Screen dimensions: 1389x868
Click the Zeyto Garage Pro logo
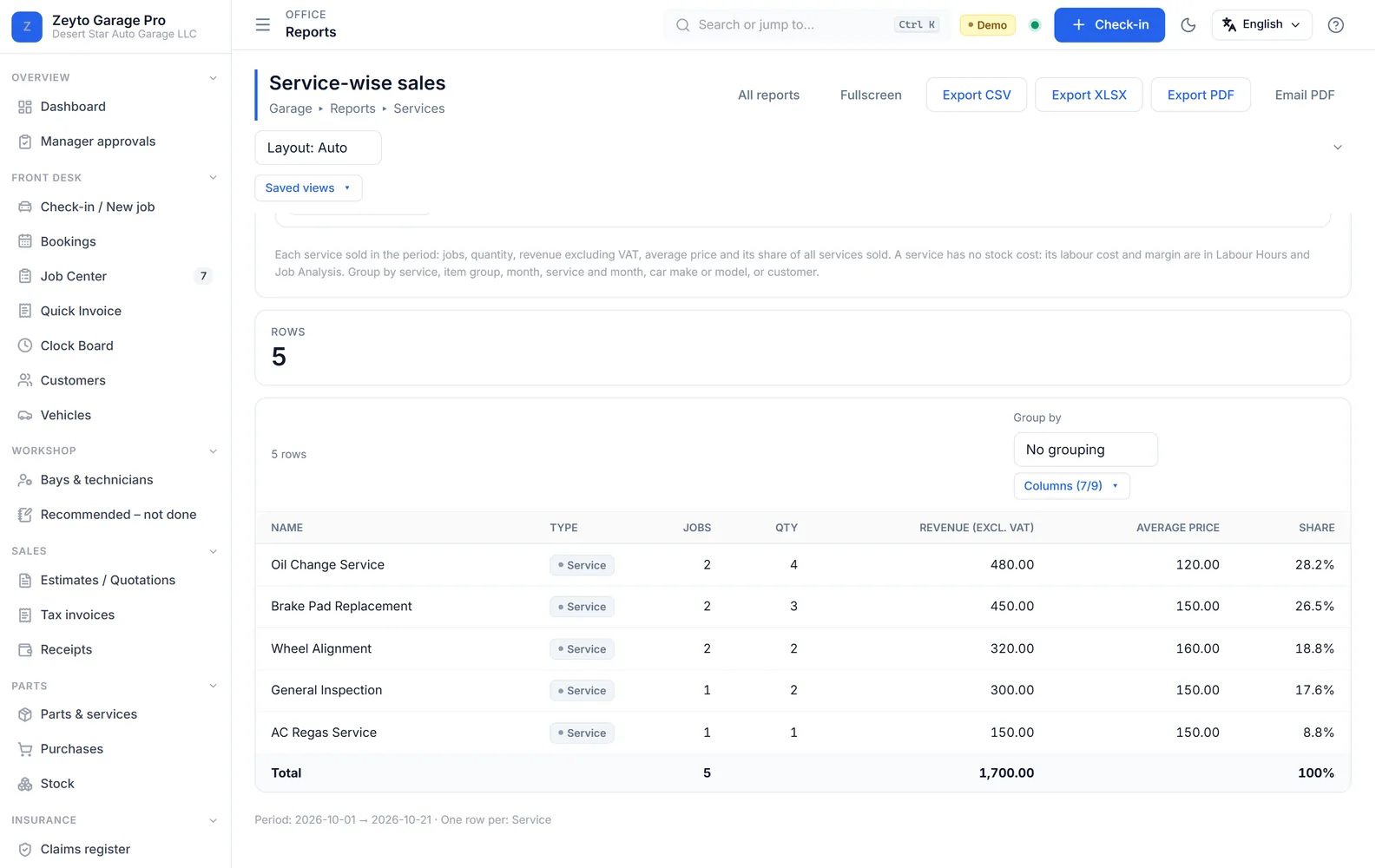click(27, 27)
